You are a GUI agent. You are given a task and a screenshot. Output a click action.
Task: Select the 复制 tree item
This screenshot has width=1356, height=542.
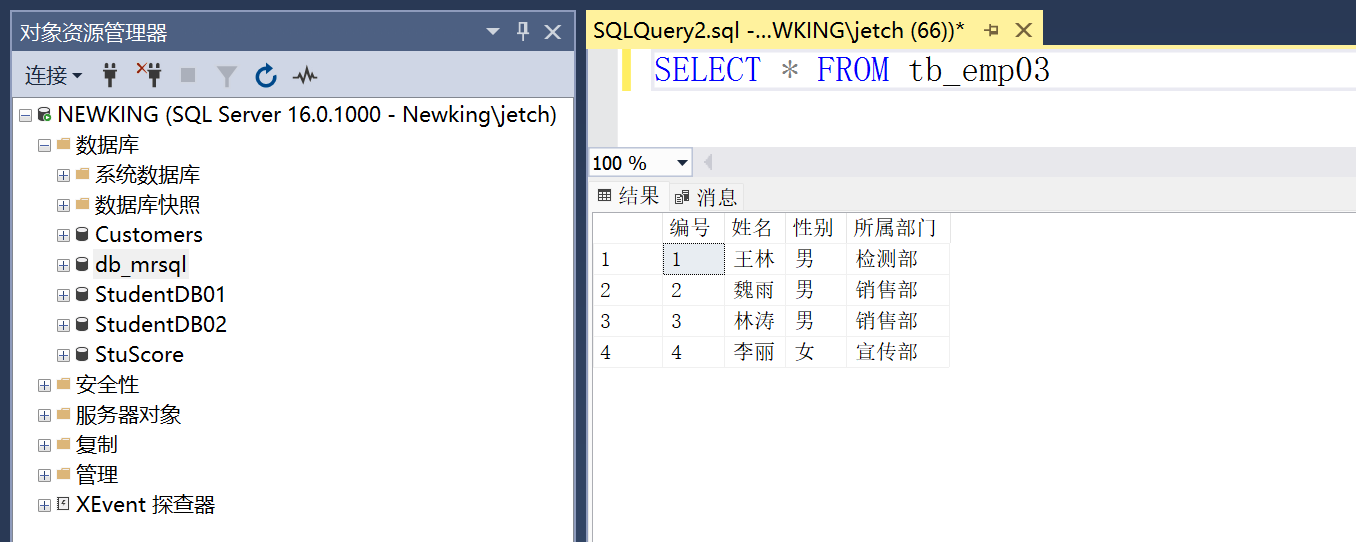point(96,445)
